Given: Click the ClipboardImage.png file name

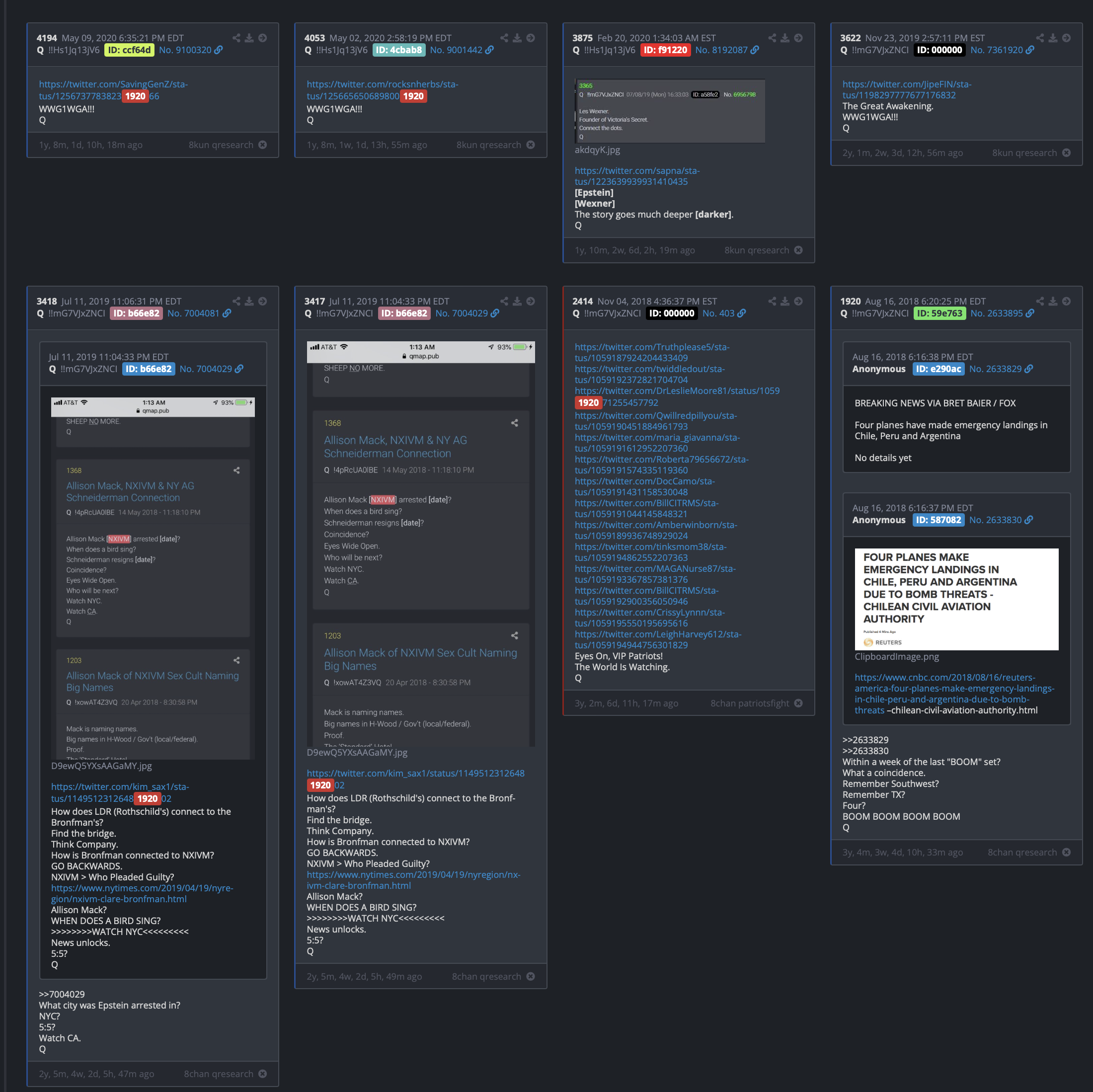Looking at the screenshot, I should point(896,656).
